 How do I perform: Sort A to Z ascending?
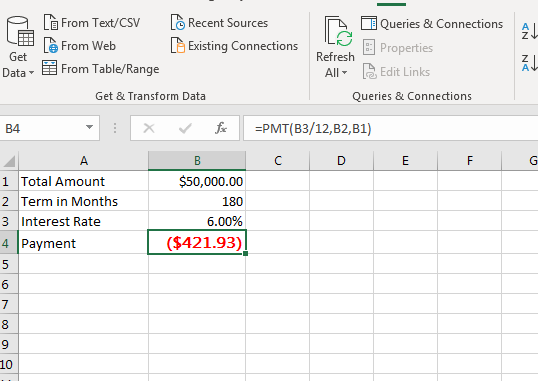click(529, 31)
